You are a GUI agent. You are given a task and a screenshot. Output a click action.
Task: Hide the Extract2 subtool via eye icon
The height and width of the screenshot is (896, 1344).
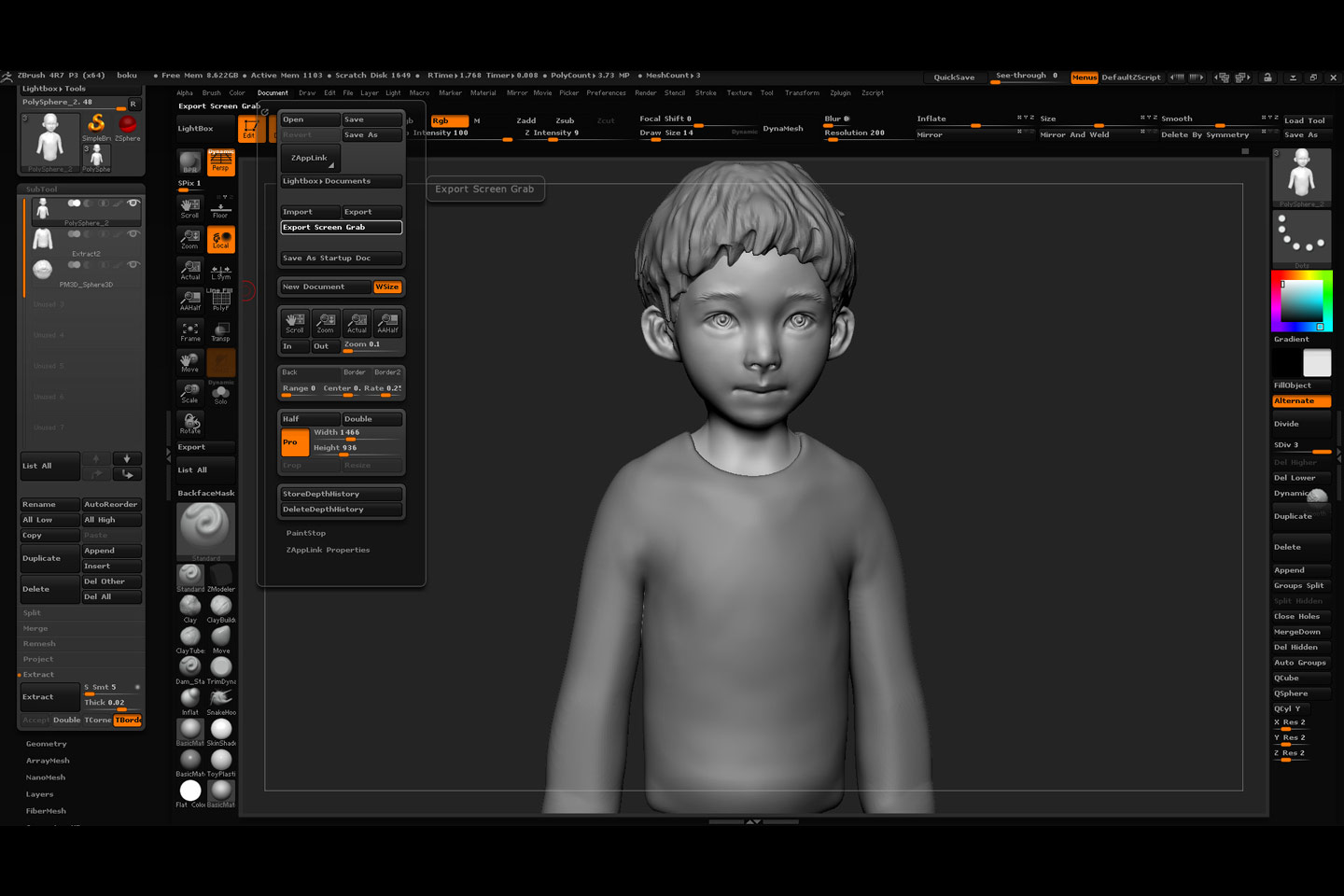(133, 234)
